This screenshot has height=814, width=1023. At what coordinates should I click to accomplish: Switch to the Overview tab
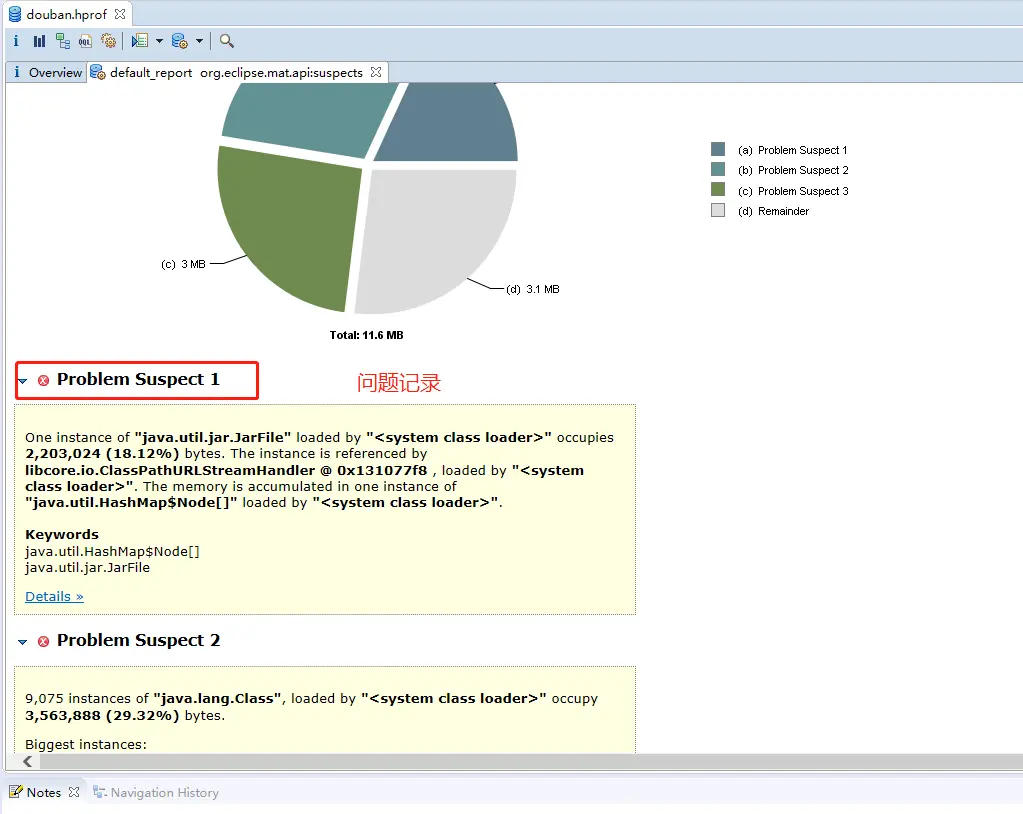click(47, 72)
